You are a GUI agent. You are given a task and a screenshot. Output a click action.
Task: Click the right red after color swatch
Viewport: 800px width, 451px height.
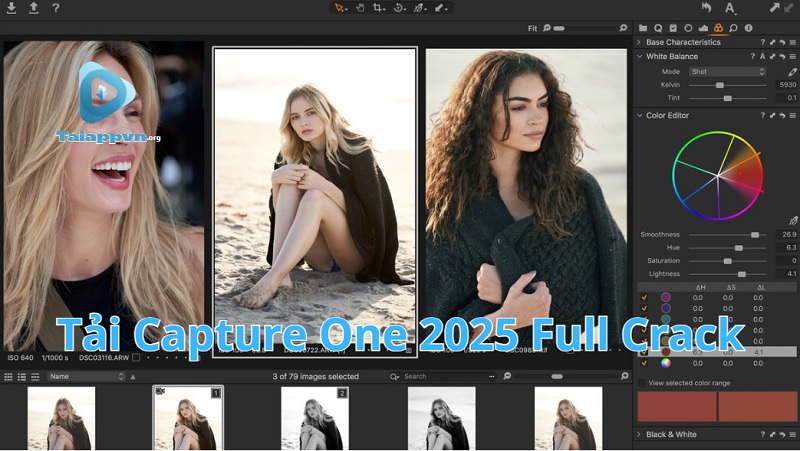(x=758, y=407)
